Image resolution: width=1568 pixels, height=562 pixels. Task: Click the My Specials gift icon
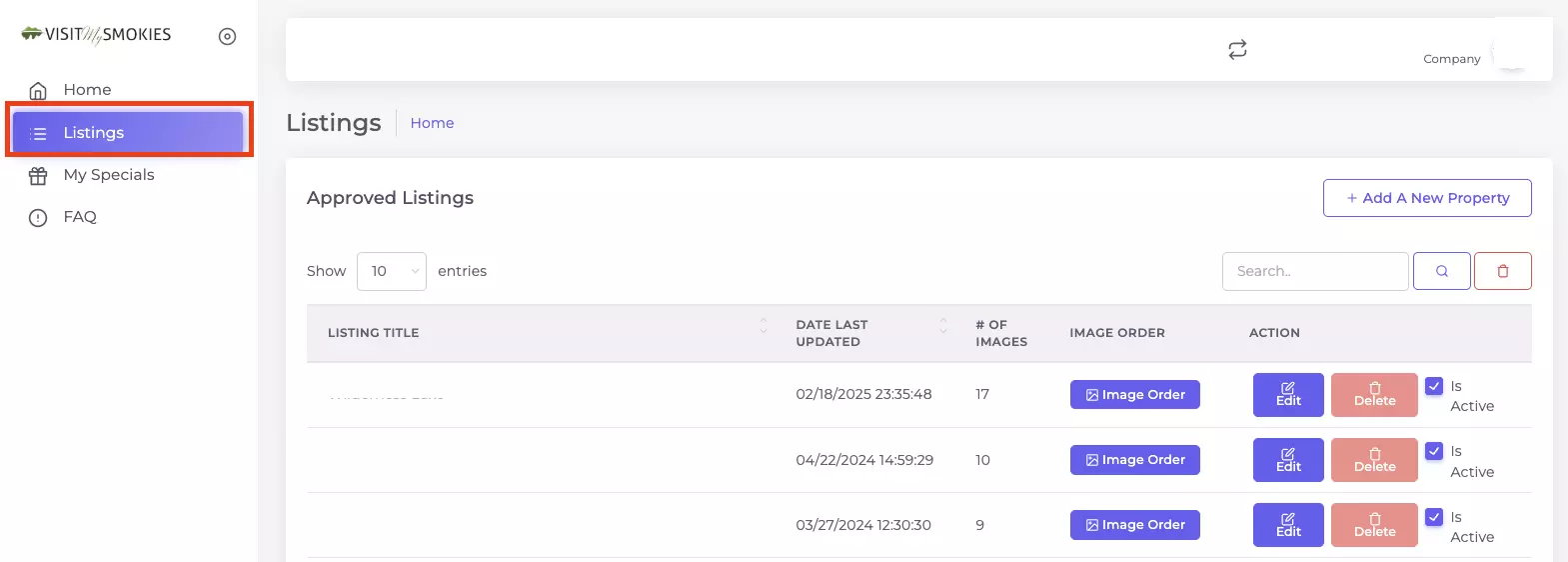coord(38,176)
